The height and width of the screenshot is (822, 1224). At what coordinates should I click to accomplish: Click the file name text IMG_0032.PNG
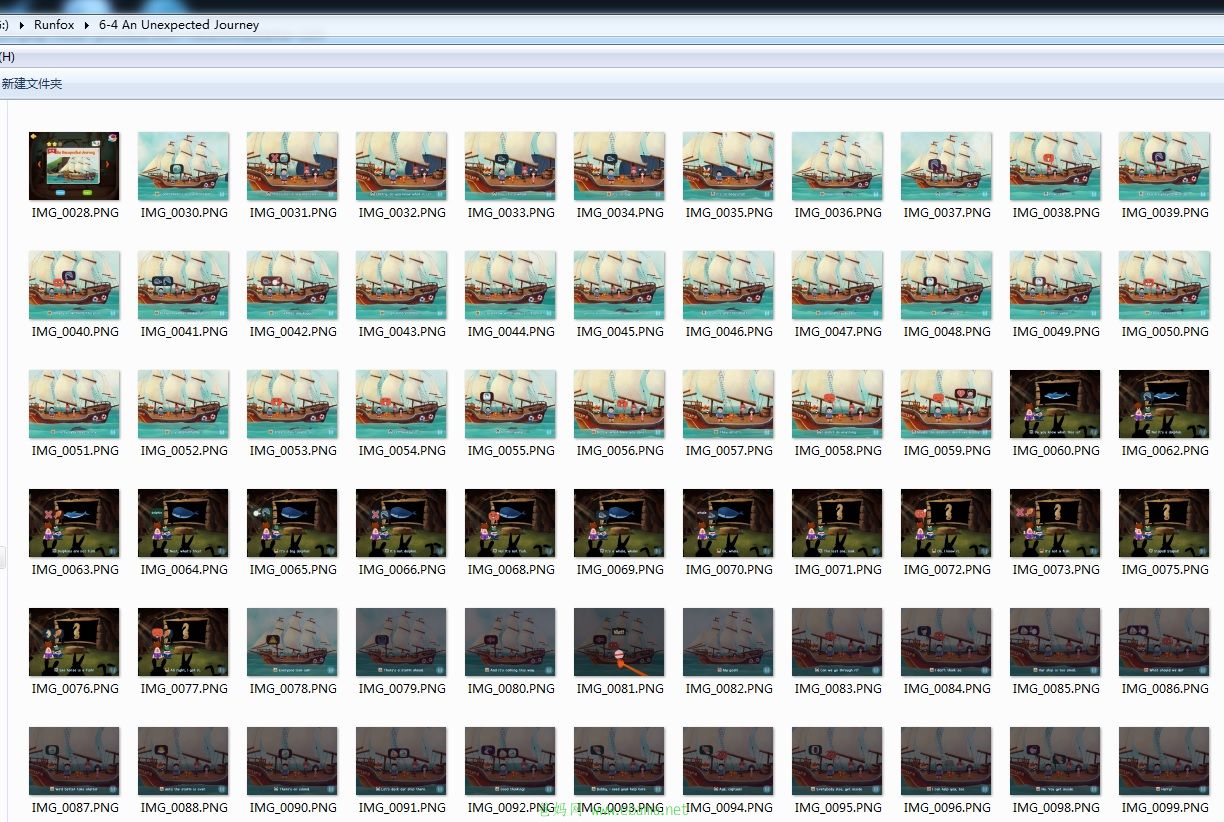click(x=402, y=213)
